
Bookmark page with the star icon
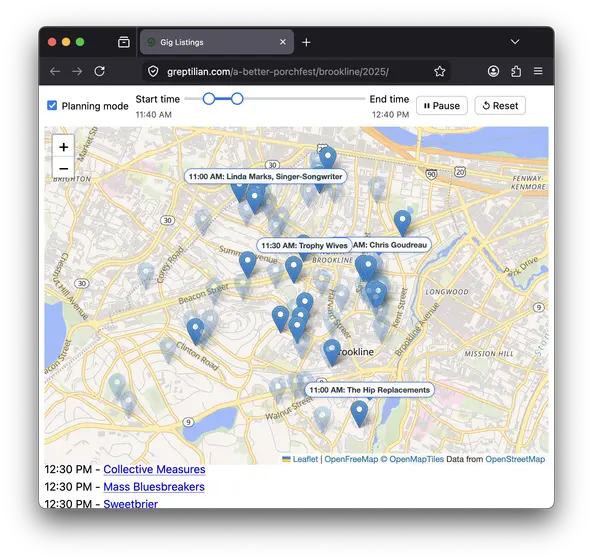pos(439,71)
